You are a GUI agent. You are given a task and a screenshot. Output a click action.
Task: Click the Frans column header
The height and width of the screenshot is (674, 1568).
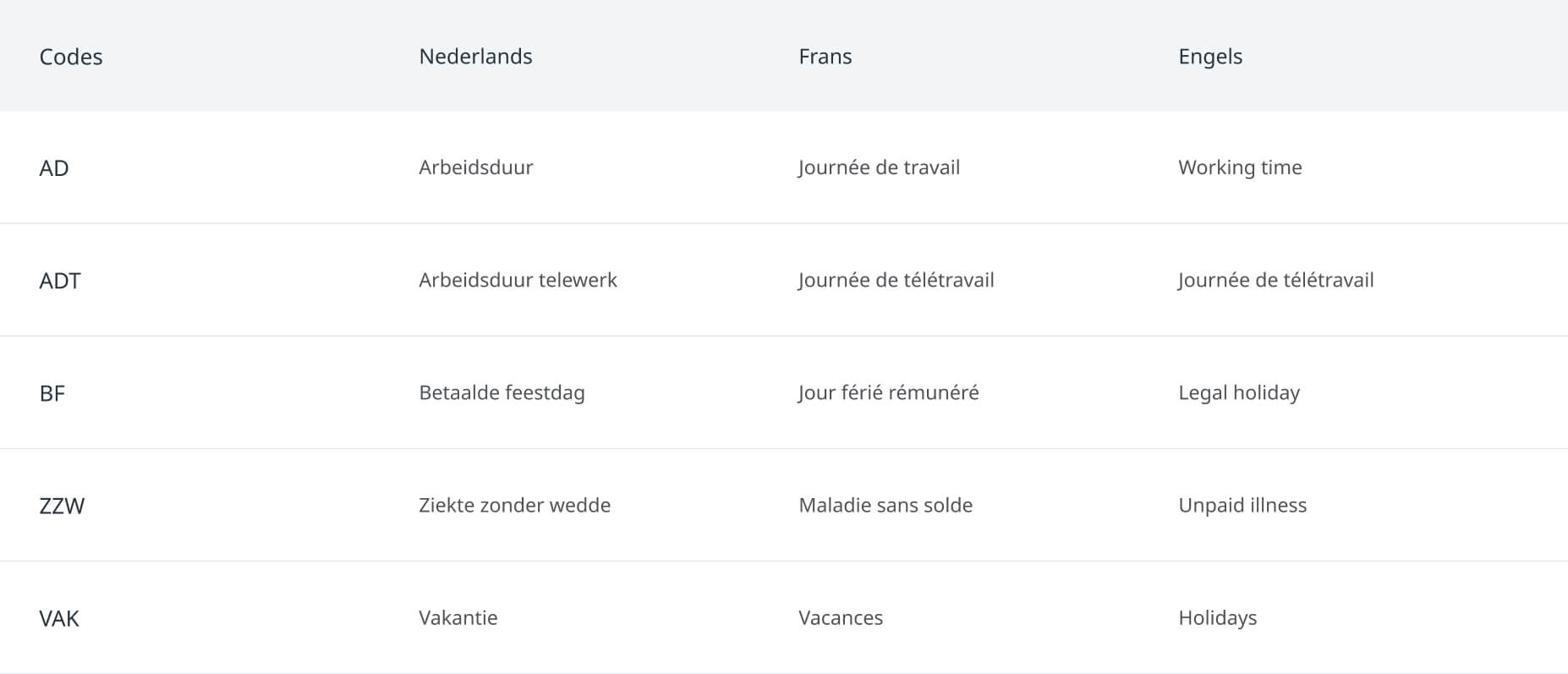[825, 57]
